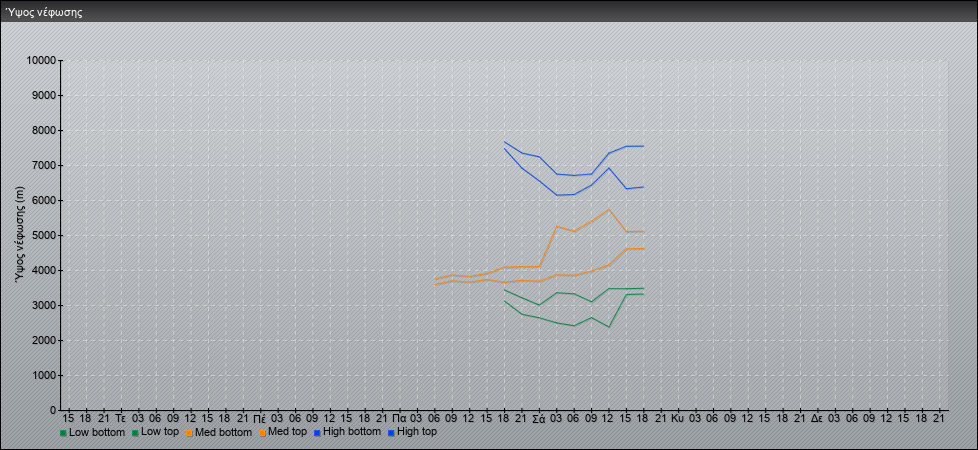Click the '6000' y-axis label
The image size is (978, 450).
(x=44, y=200)
